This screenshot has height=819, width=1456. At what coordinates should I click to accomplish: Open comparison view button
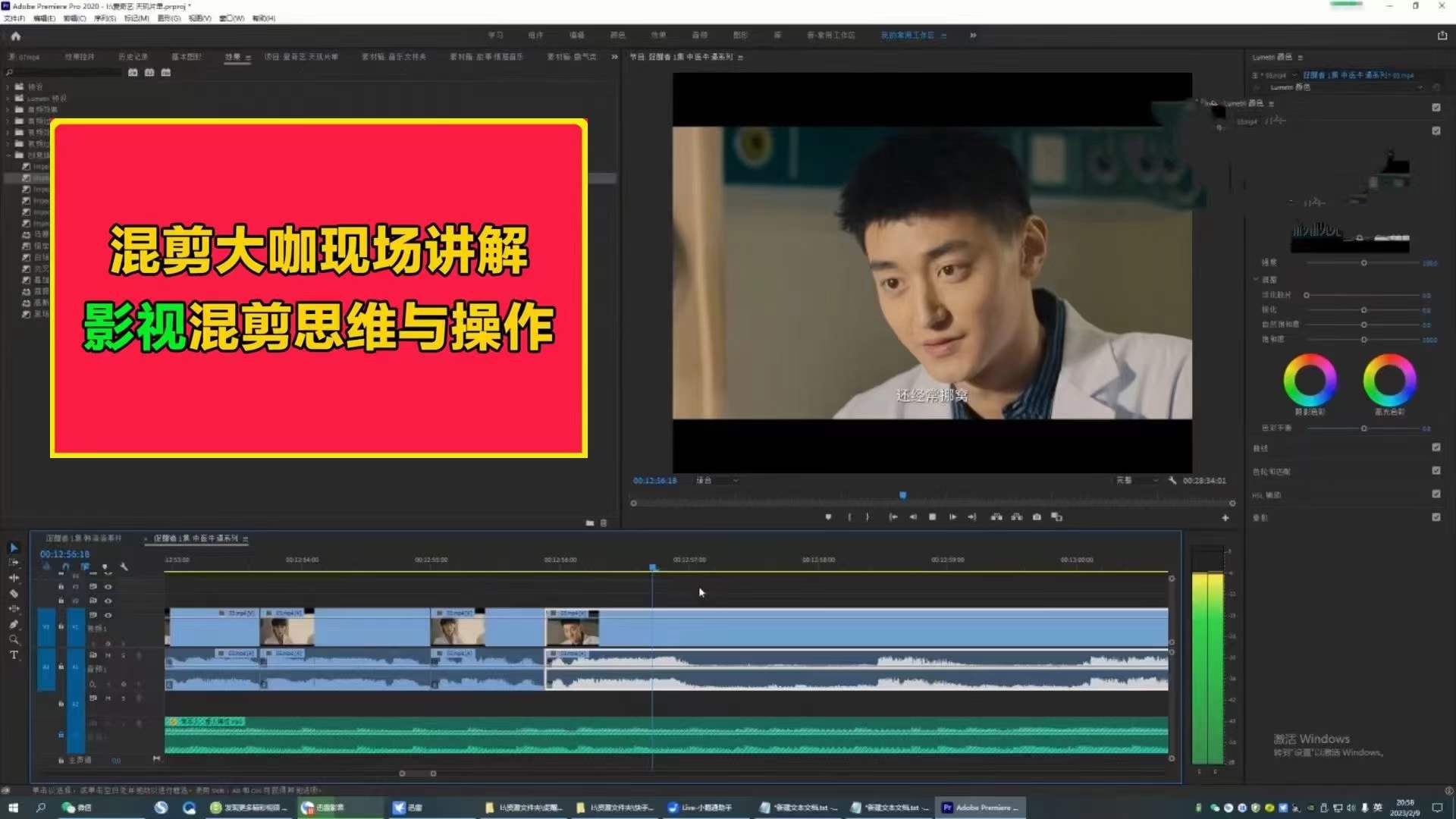coord(1057,517)
